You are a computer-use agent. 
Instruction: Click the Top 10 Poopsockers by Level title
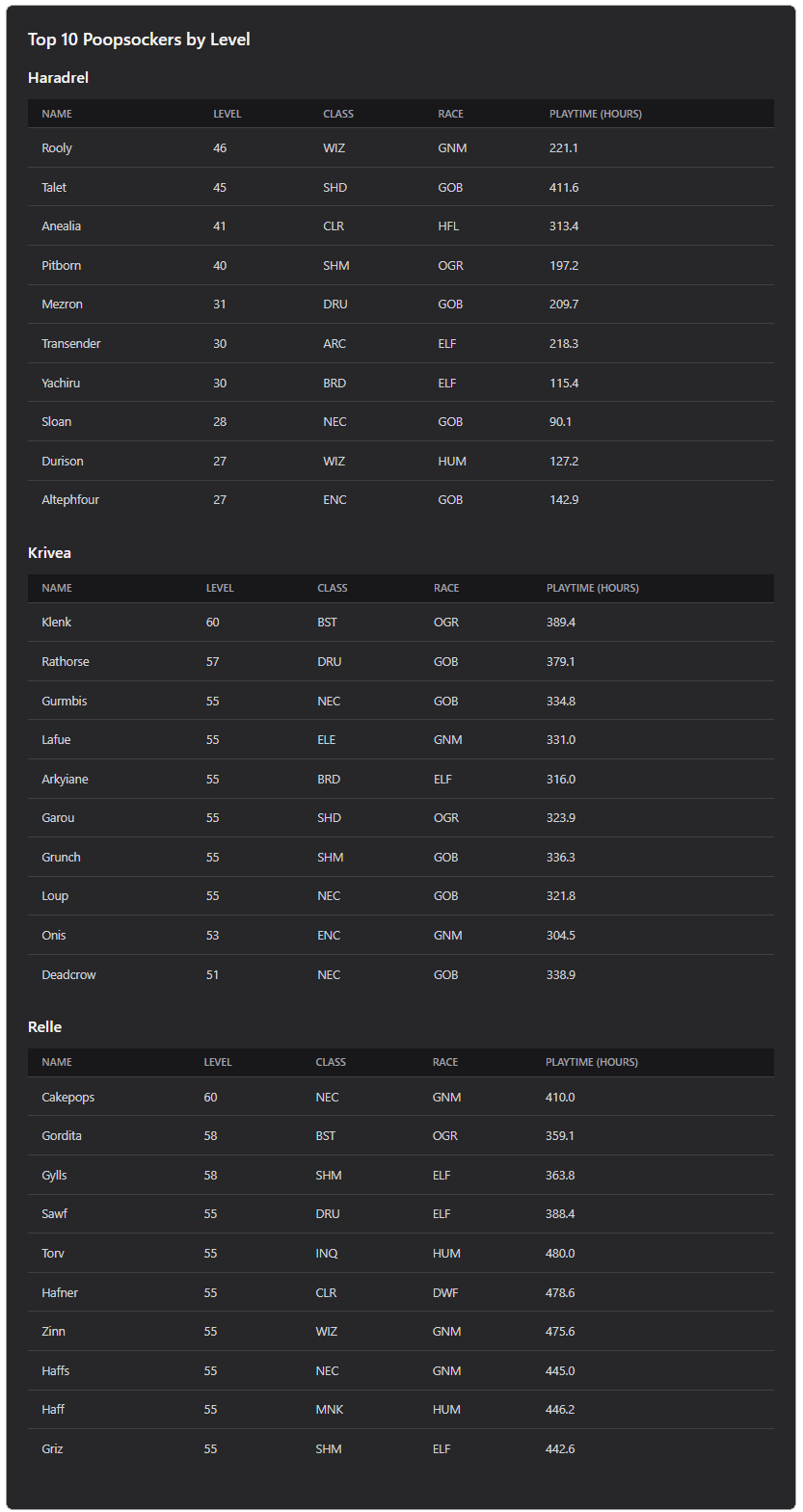pyautogui.click(x=139, y=40)
